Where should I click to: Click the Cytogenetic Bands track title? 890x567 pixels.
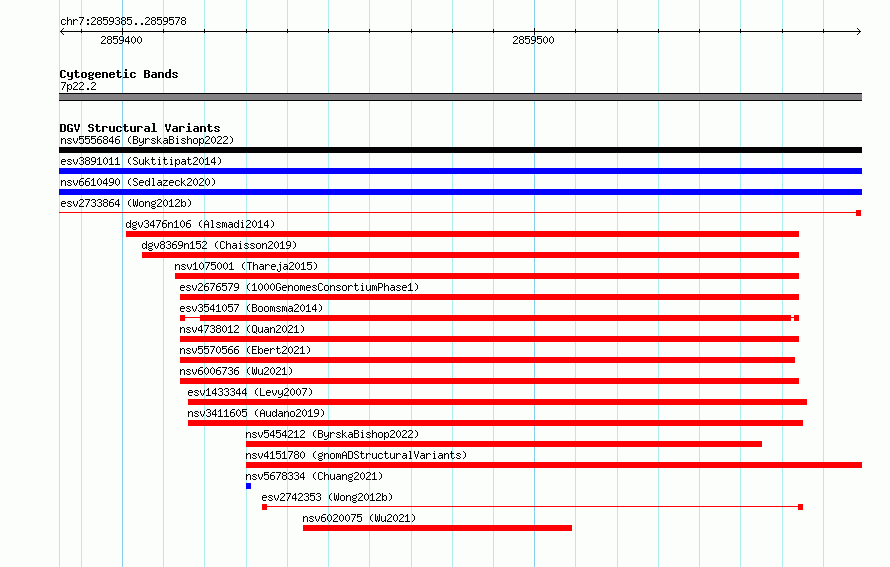(x=119, y=74)
